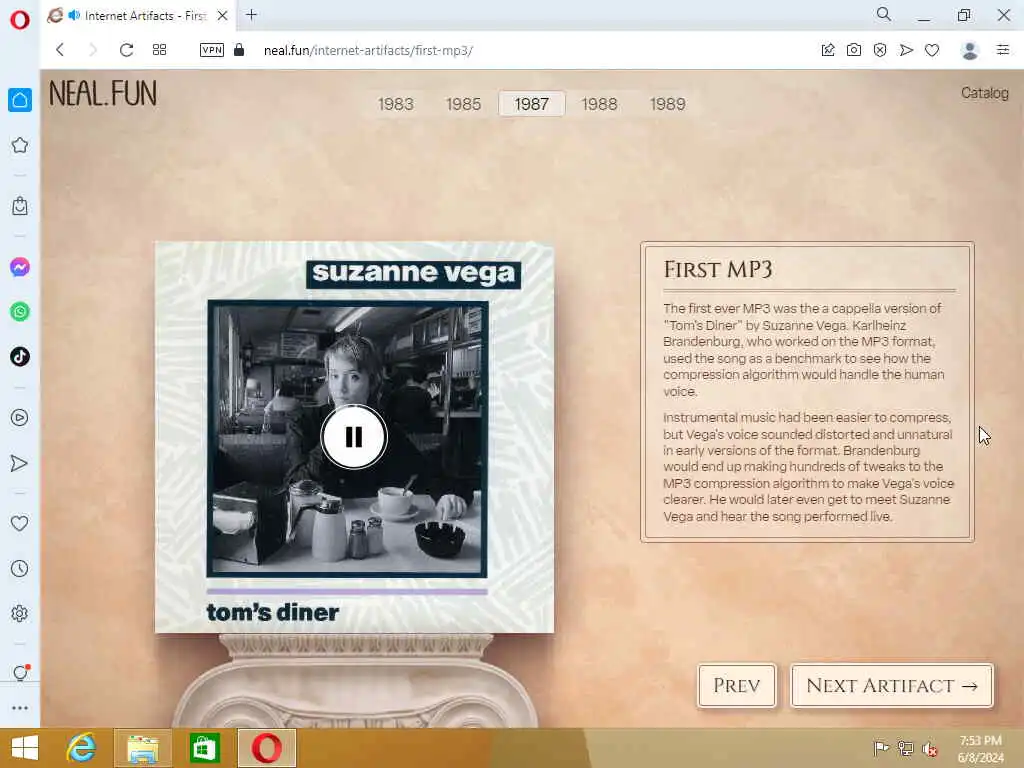1024x768 pixels.
Task: Open Settings gear in the sidebar
Action: [20, 613]
